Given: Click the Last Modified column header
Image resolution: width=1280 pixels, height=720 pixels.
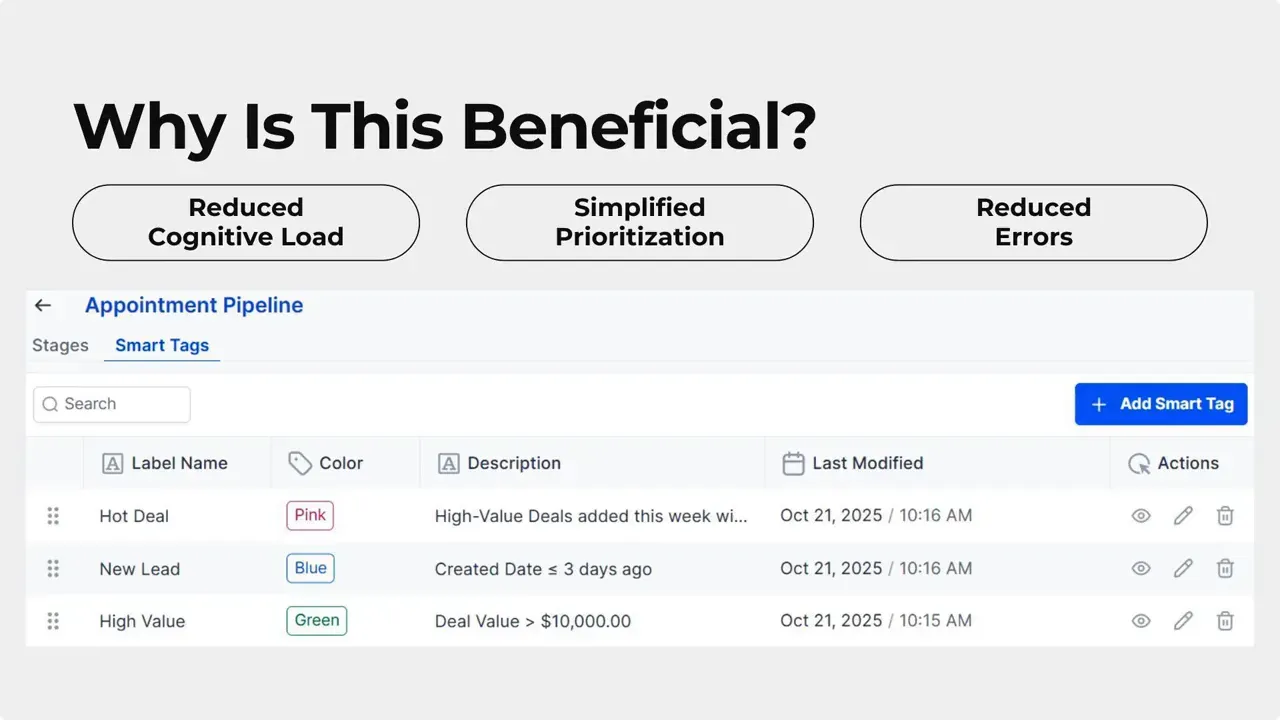Looking at the screenshot, I should (x=866, y=463).
